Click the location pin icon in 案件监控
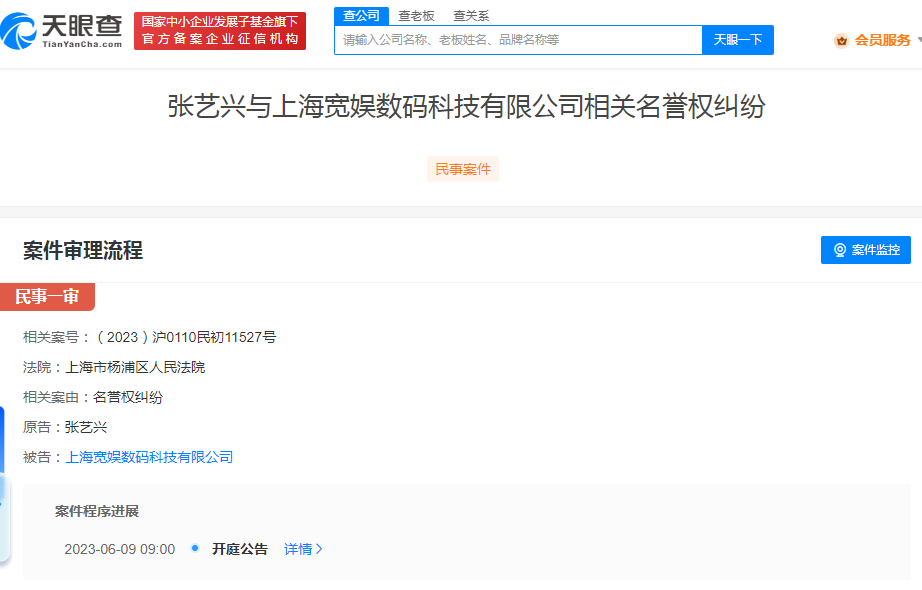This screenshot has height=590, width=922. 840,250
